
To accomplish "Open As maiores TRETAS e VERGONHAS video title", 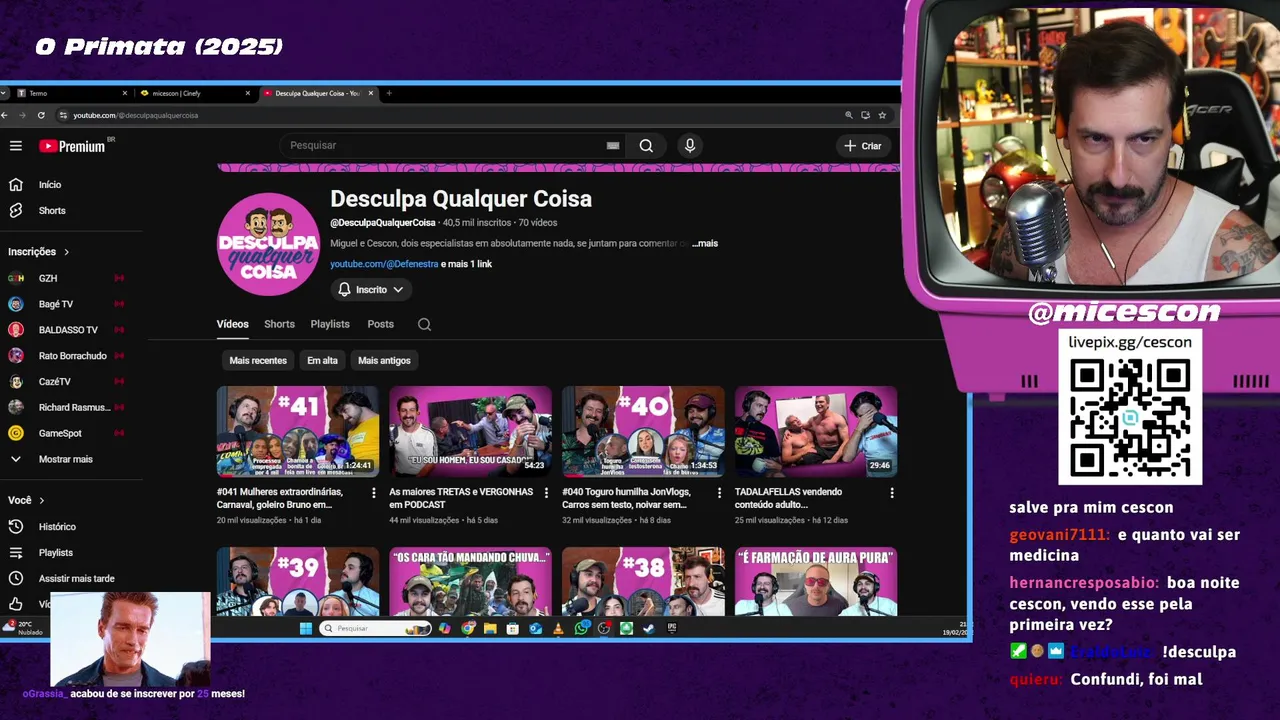I will 461,498.
